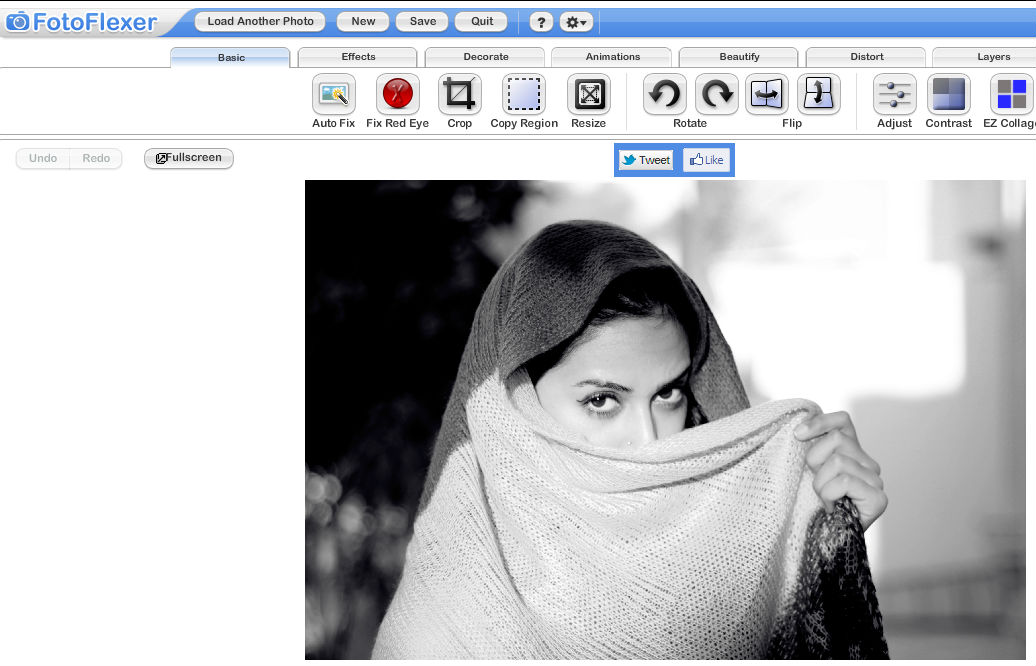Open the help question mark button

pos(541,22)
